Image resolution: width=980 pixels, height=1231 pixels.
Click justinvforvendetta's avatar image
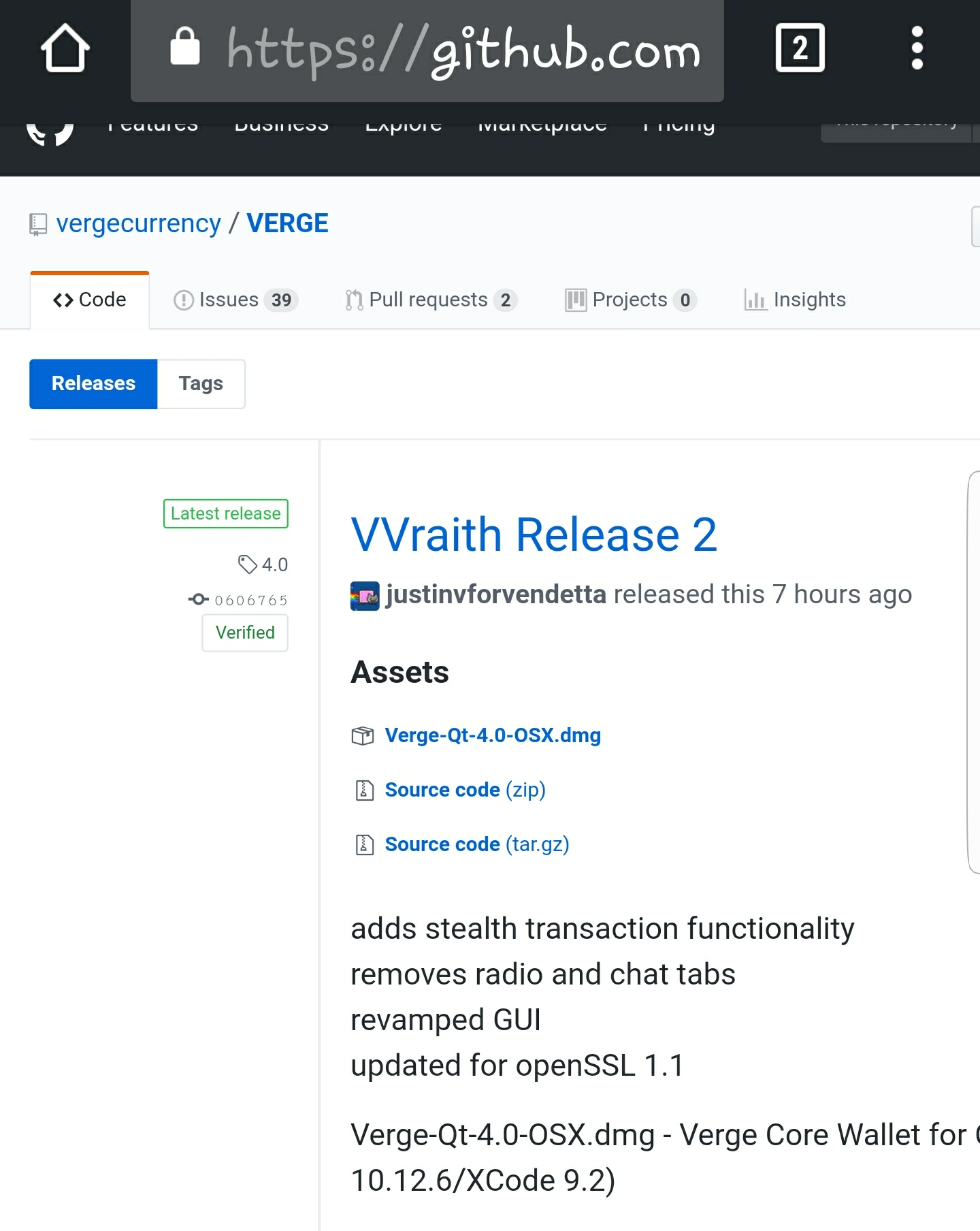coord(365,596)
